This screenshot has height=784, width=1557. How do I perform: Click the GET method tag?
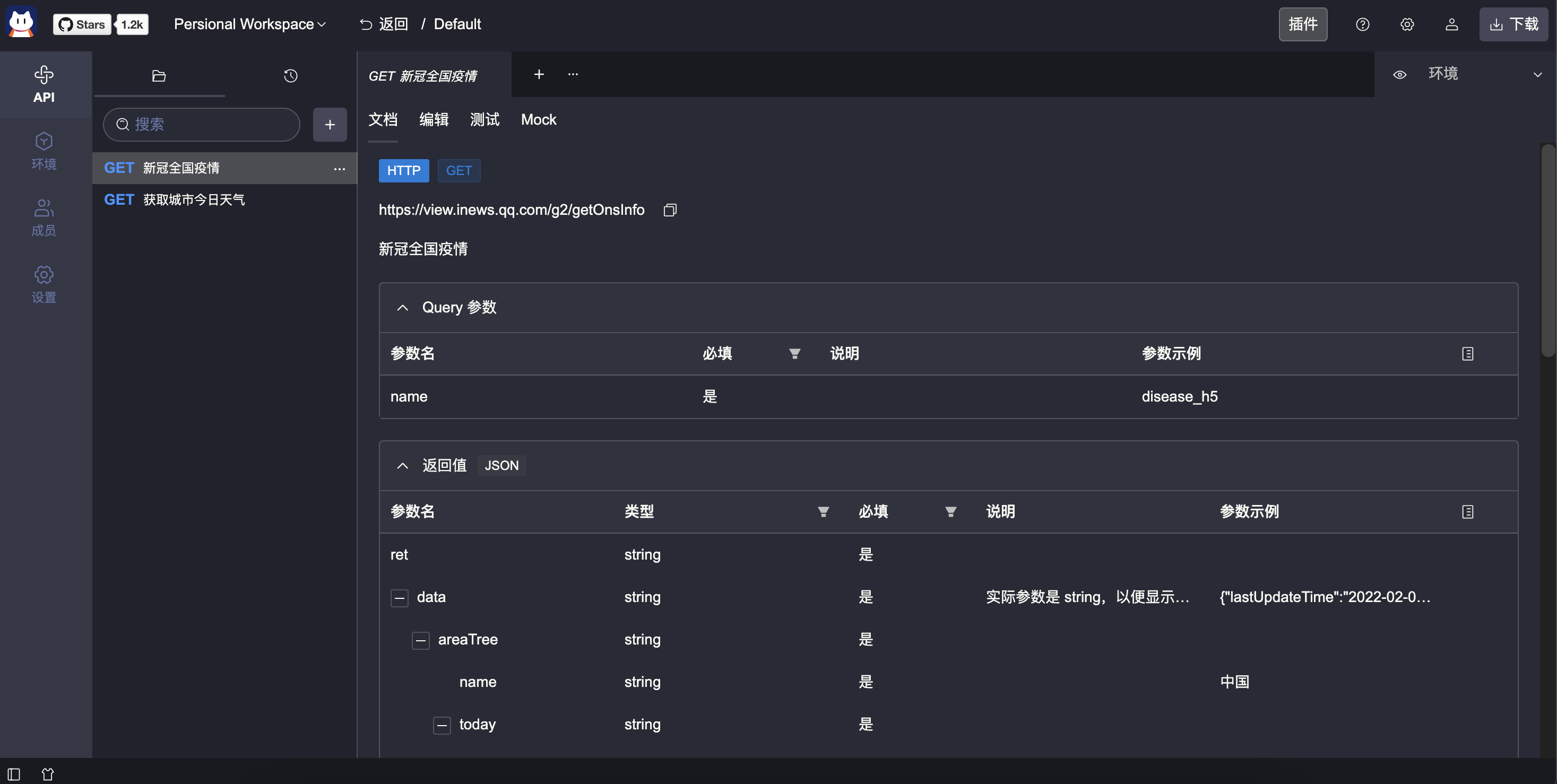click(x=459, y=170)
